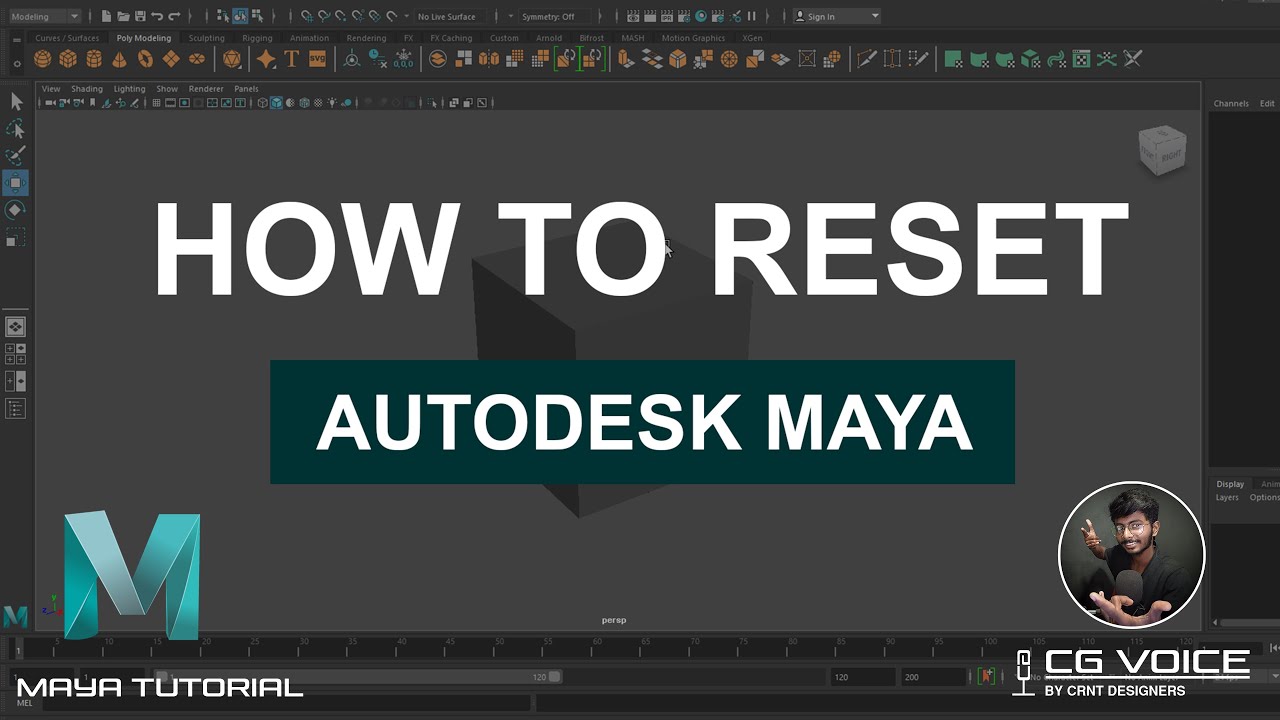Toggle textured display in viewport toolbar
Image resolution: width=1280 pixels, height=720 pixels.
point(318,103)
